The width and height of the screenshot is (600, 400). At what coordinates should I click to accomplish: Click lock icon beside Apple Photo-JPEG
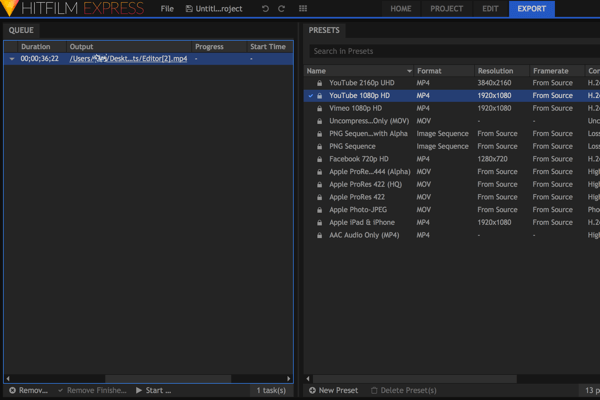tap(319, 210)
